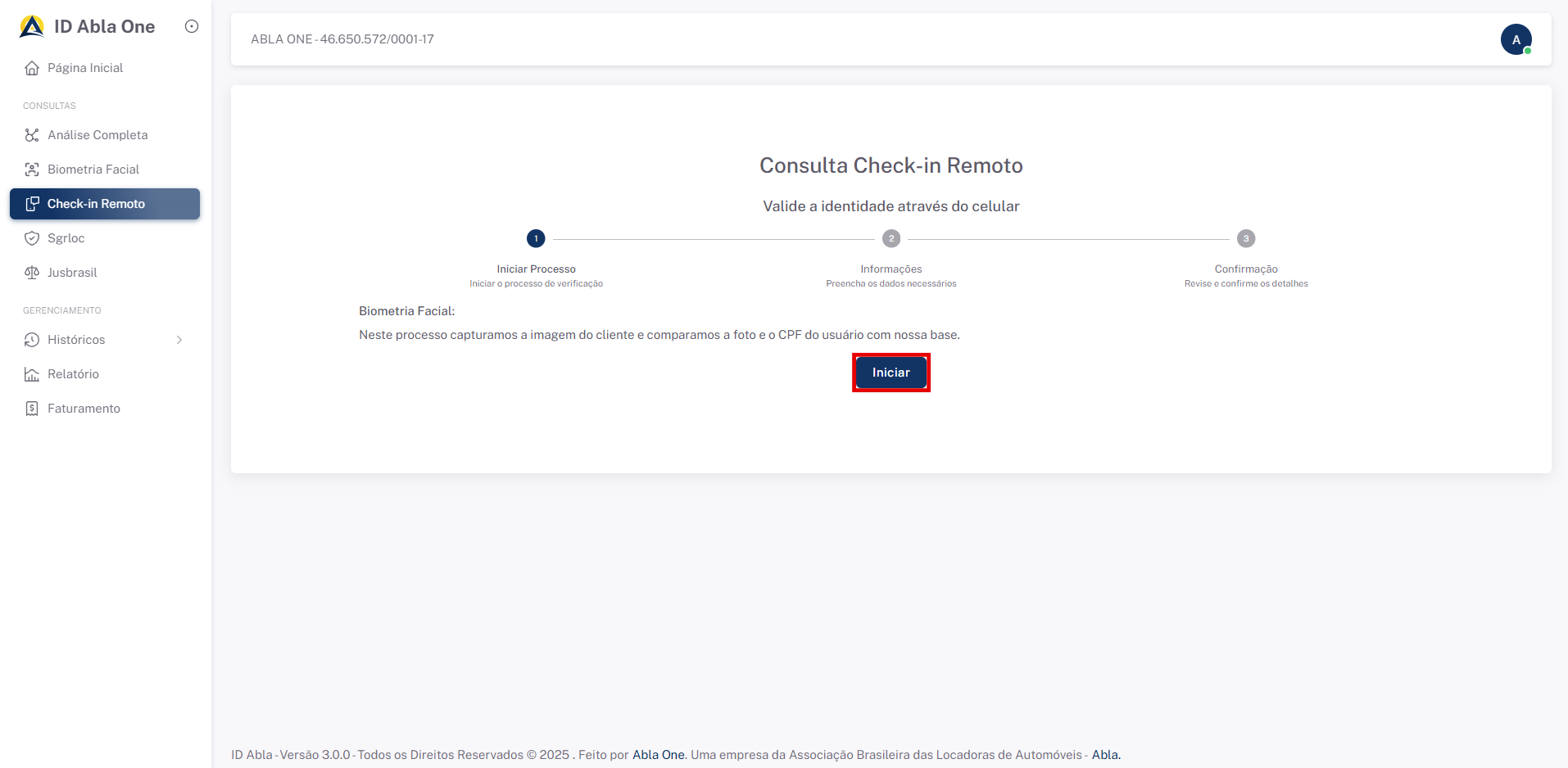
Task: Click the Iniciar button
Action: coord(890,372)
